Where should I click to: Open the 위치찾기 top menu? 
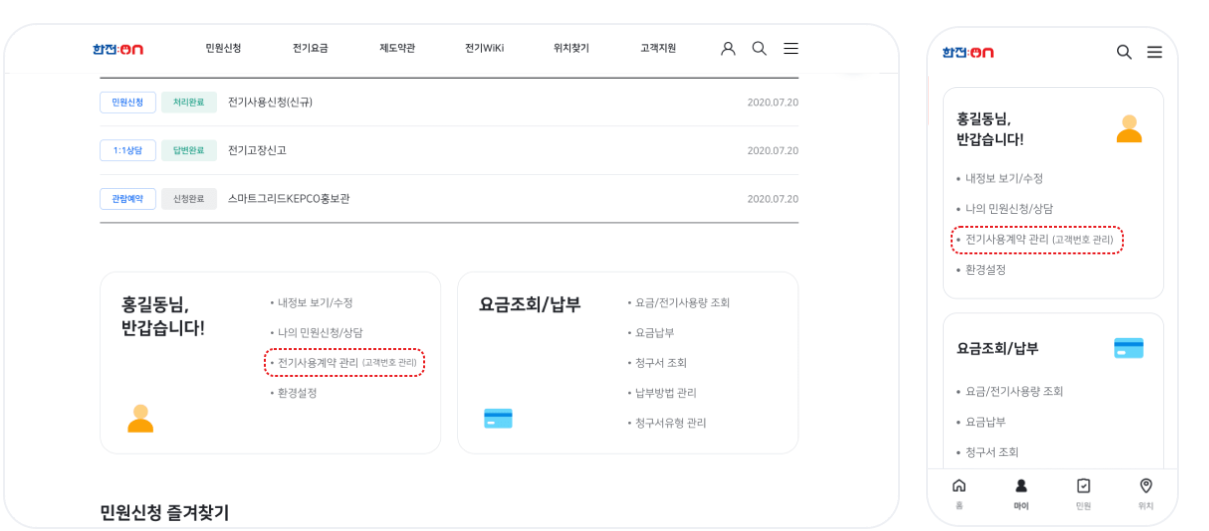point(571,48)
